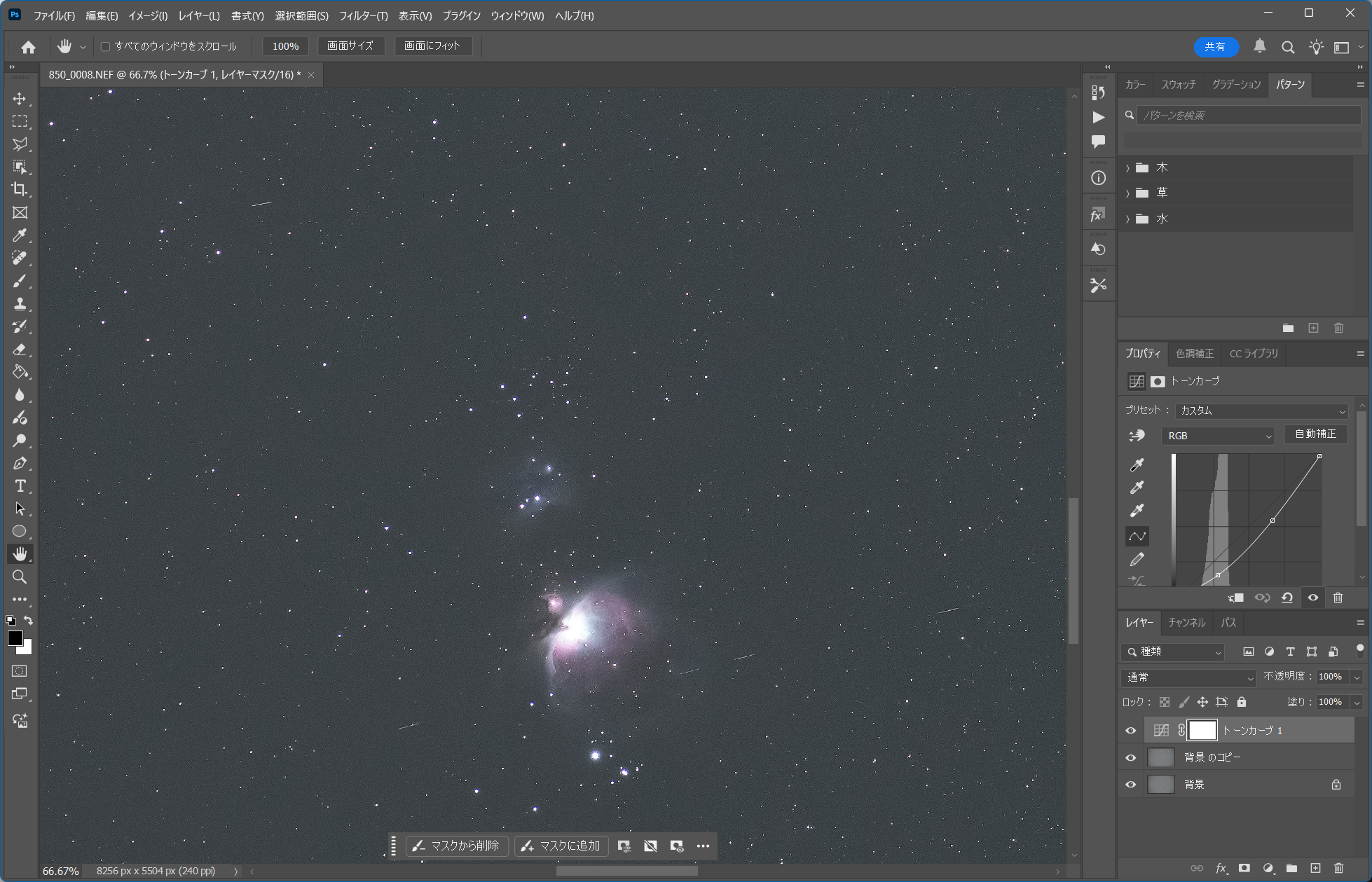Screen dimensions: 1372x882
Task: Click the 画面にフィット button
Action: [432, 46]
